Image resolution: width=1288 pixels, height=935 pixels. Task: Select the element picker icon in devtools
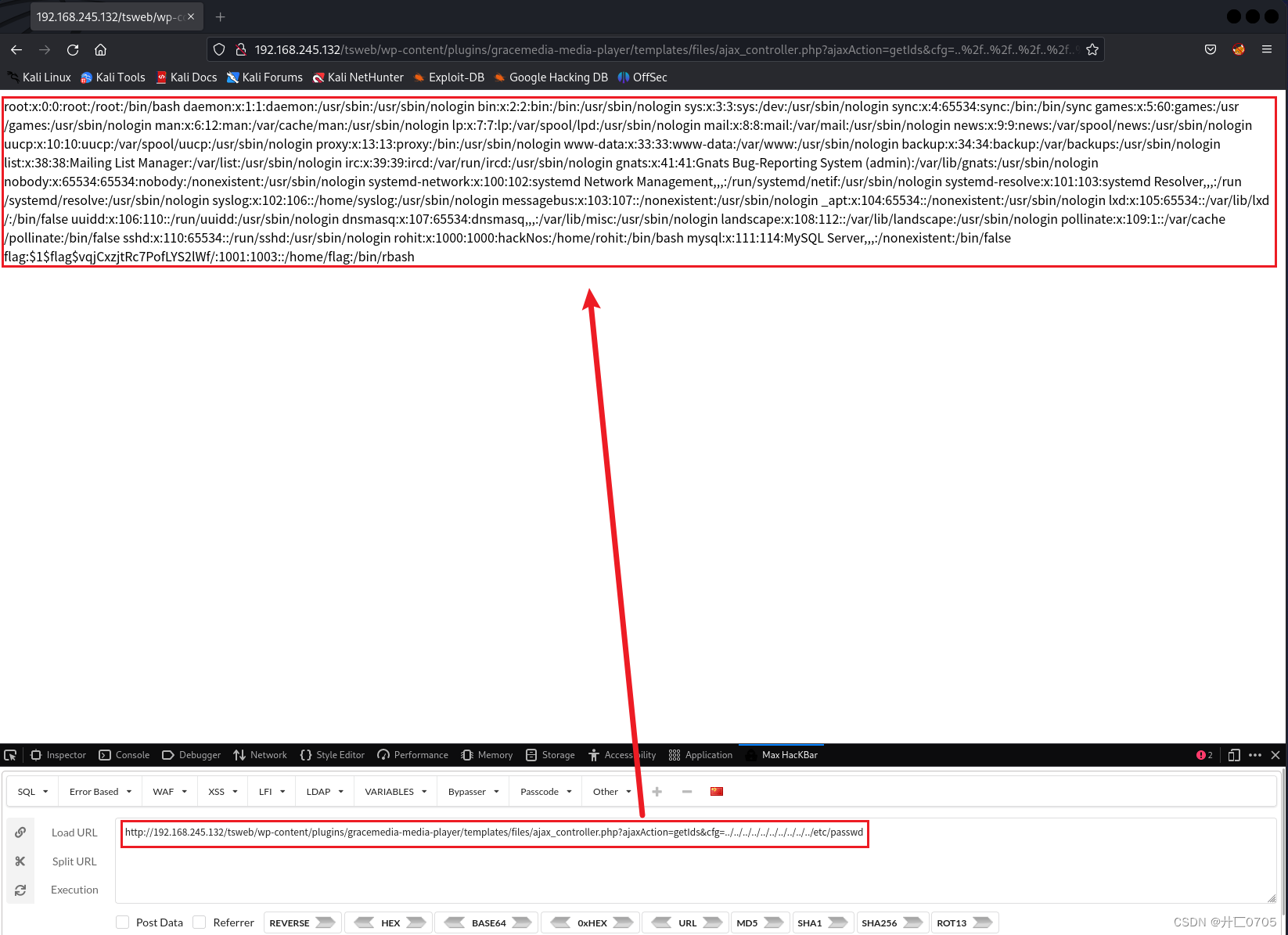click(x=10, y=755)
